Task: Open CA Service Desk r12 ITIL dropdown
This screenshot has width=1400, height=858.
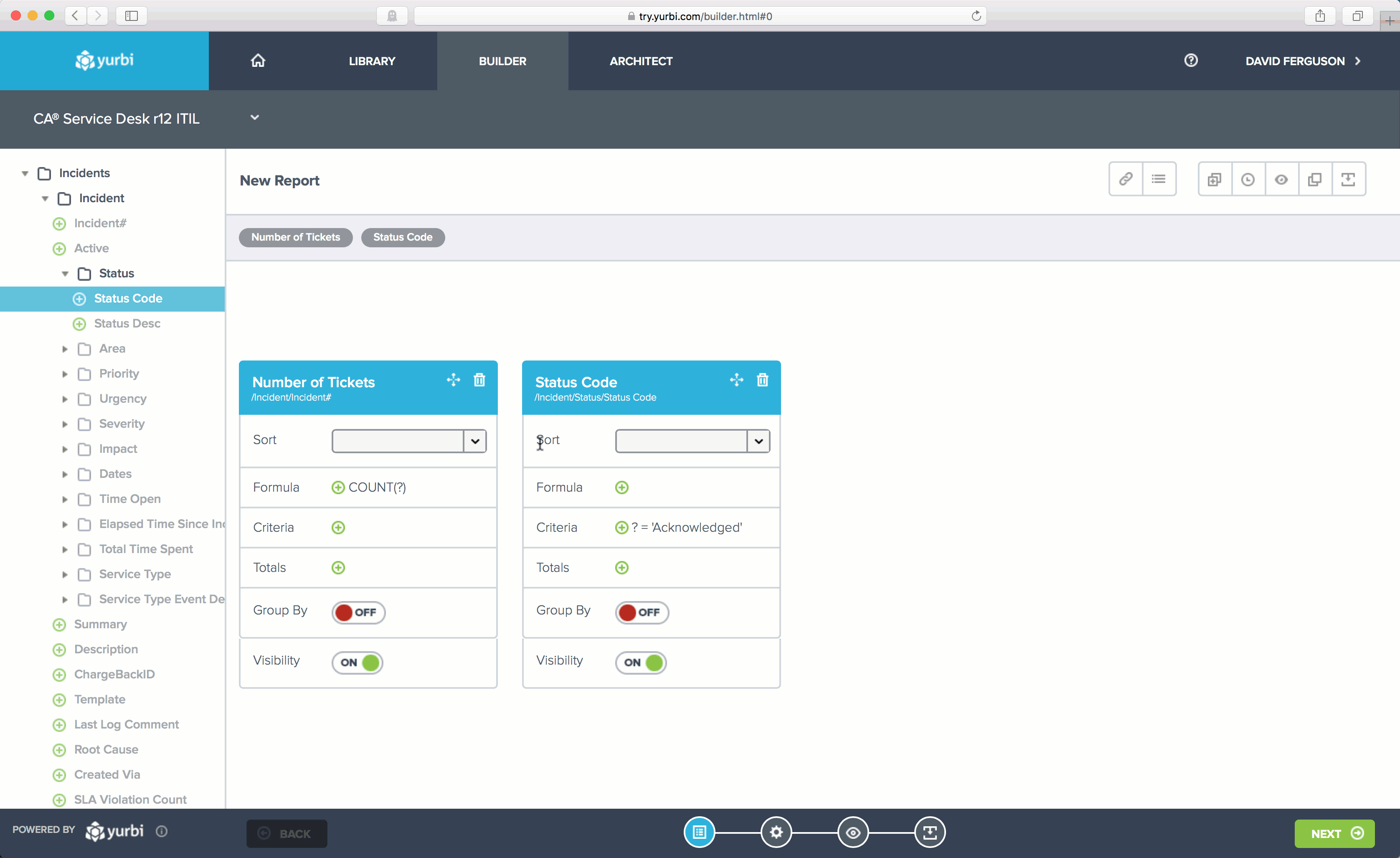Action: (254, 118)
